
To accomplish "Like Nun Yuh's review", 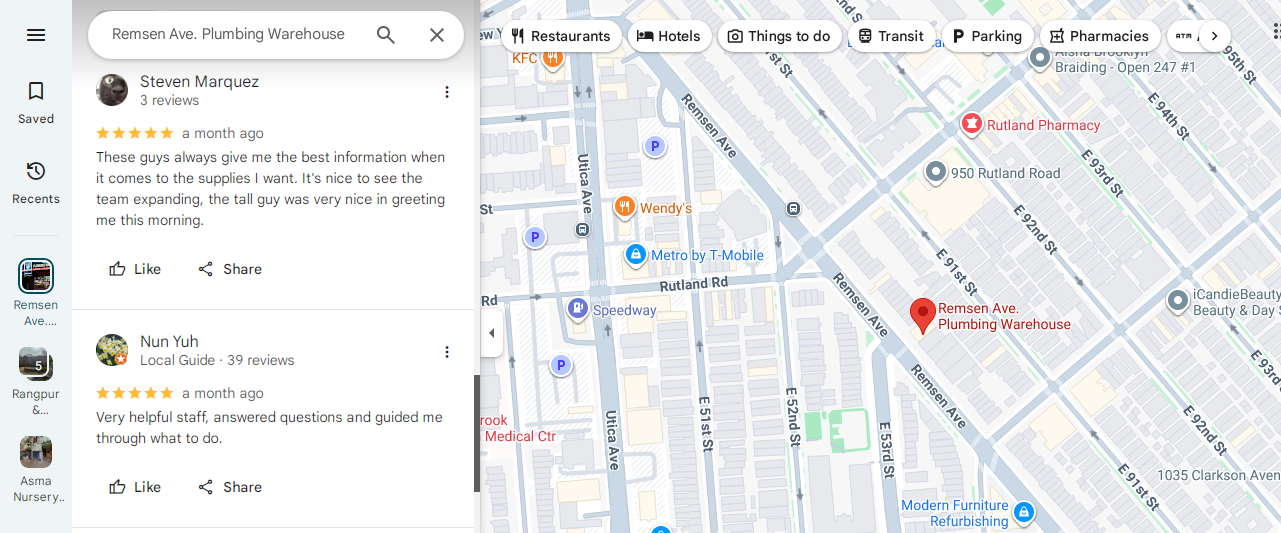I will pos(135,487).
